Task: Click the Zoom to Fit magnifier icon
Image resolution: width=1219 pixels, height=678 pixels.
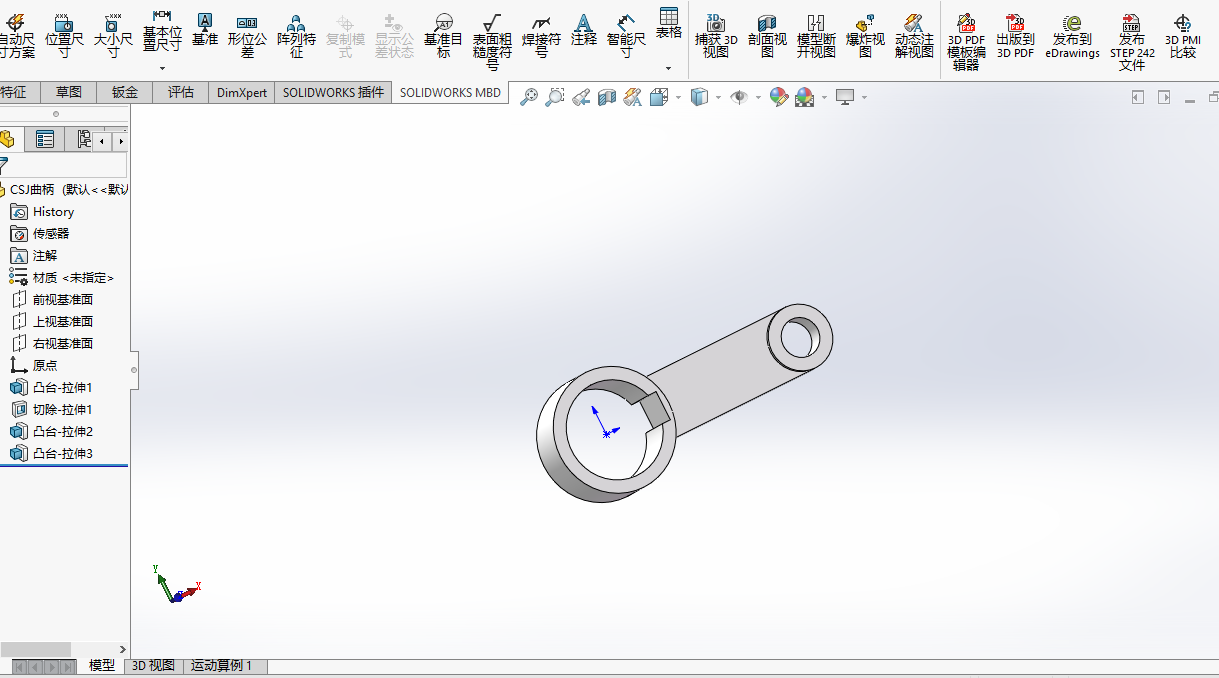Action: click(x=529, y=97)
